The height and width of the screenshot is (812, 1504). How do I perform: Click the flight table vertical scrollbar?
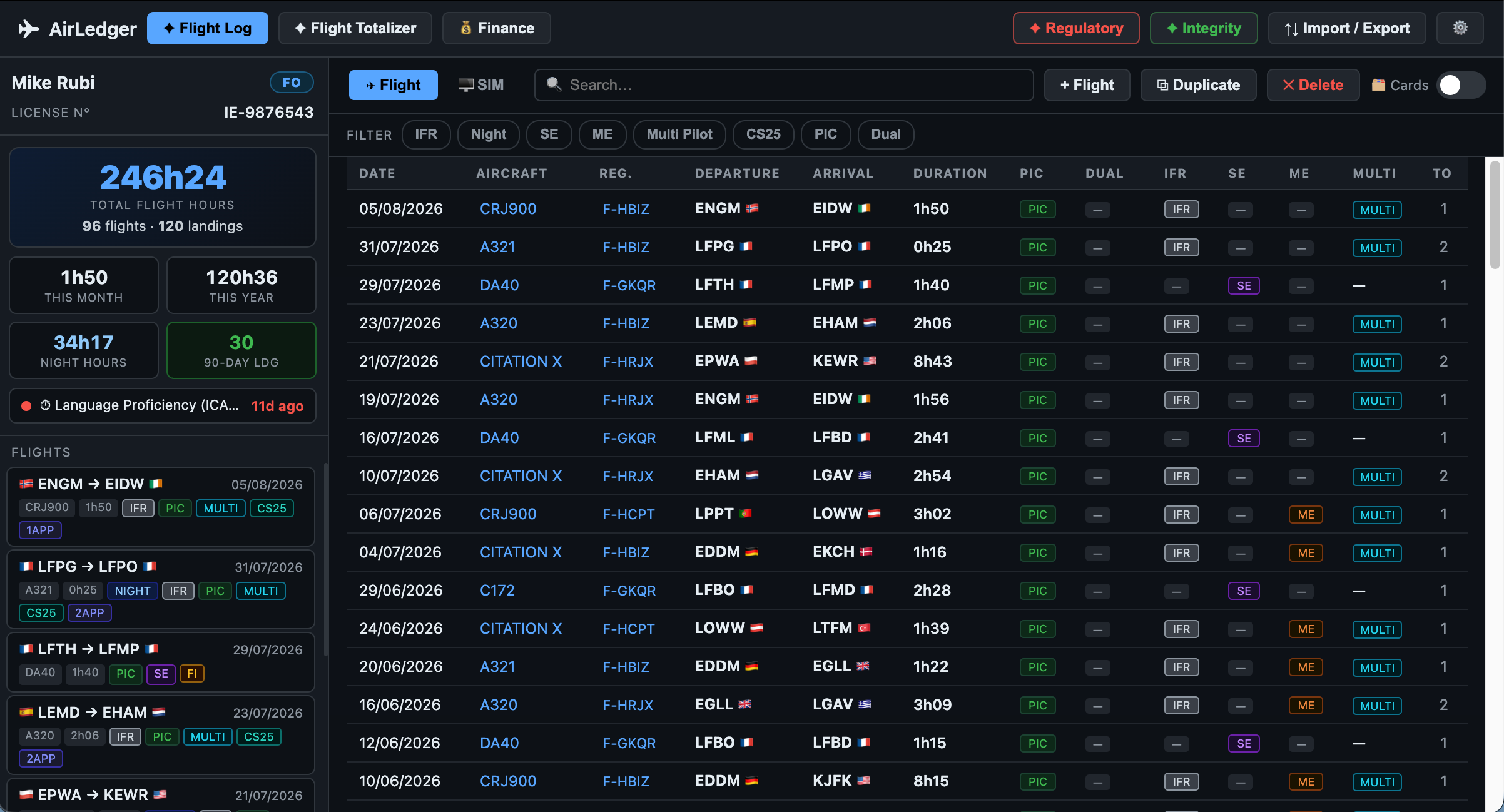click(x=1495, y=216)
